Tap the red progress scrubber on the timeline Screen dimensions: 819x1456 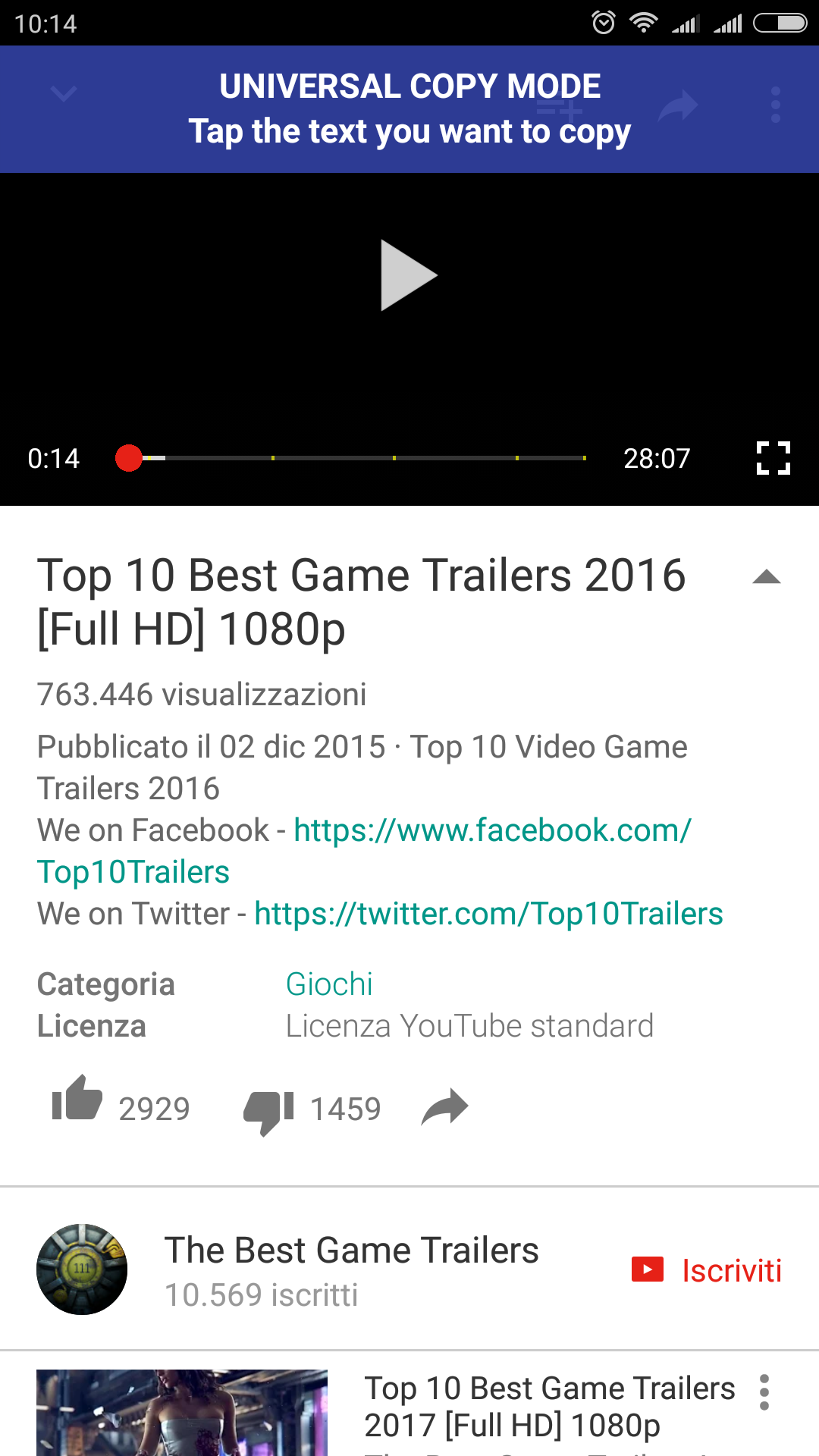coord(129,458)
